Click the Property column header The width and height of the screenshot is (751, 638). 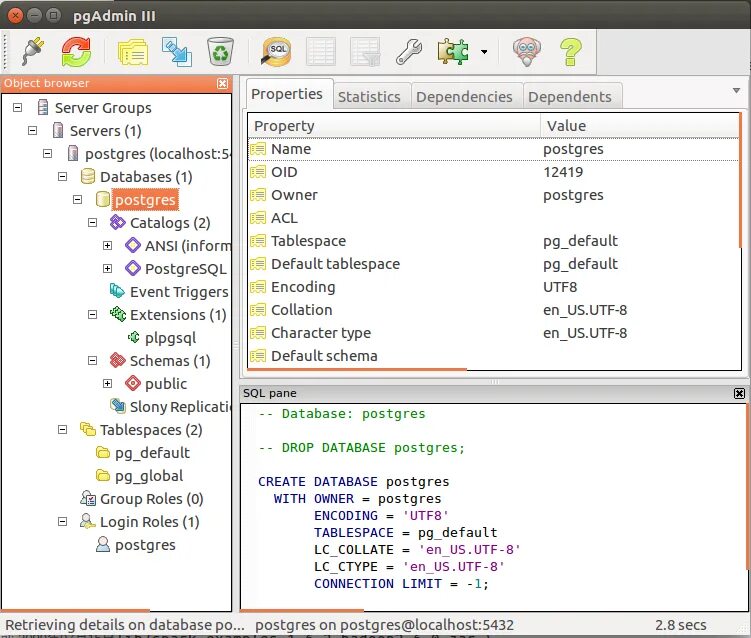(x=394, y=125)
